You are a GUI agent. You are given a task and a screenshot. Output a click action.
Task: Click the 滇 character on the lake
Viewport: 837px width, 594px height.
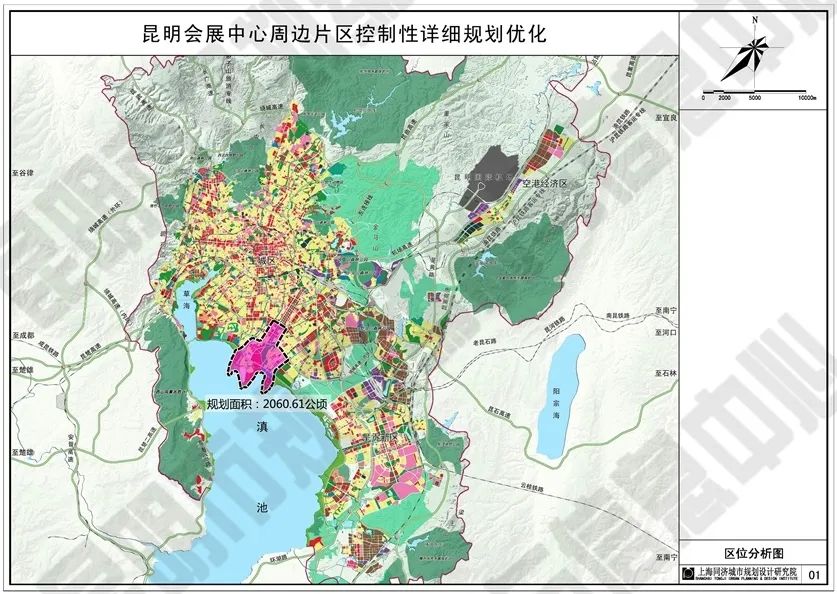[262, 426]
